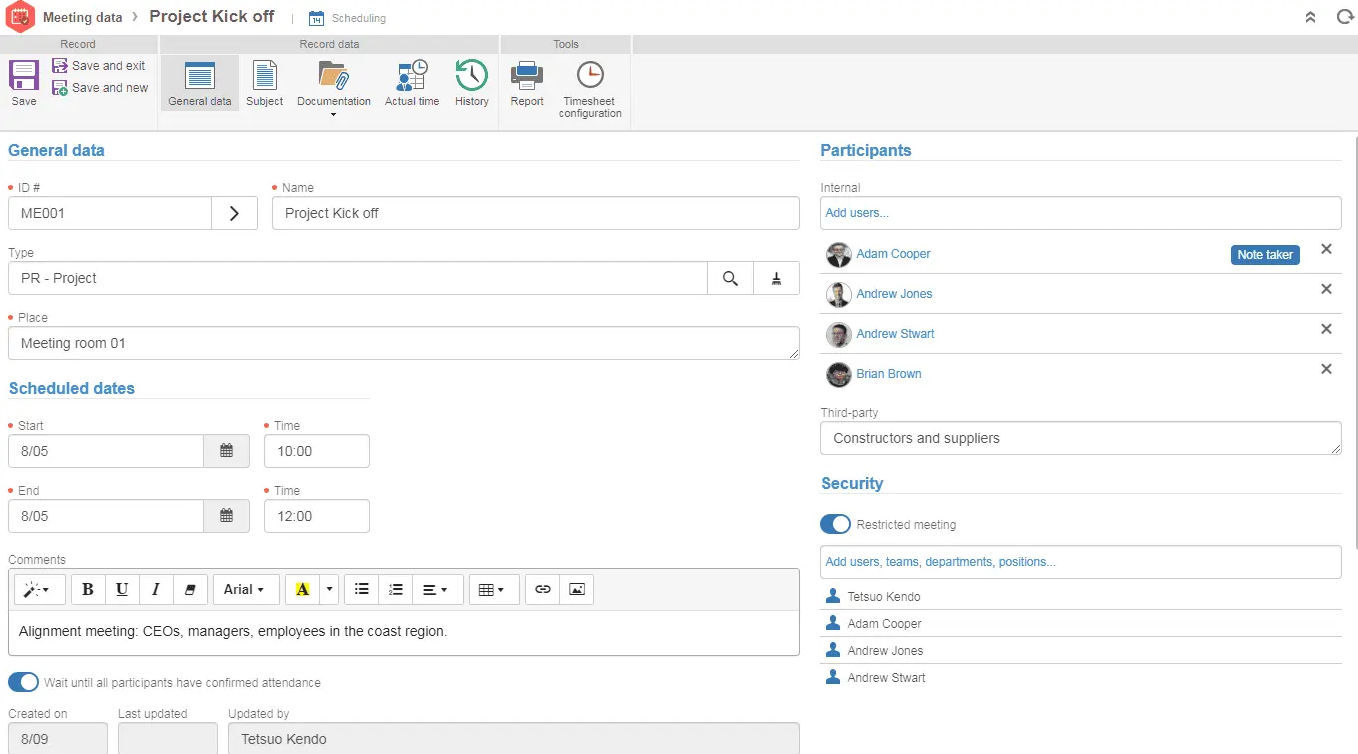The image size is (1358, 754).
Task: Switch to the General data tab
Action: coord(199,85)
